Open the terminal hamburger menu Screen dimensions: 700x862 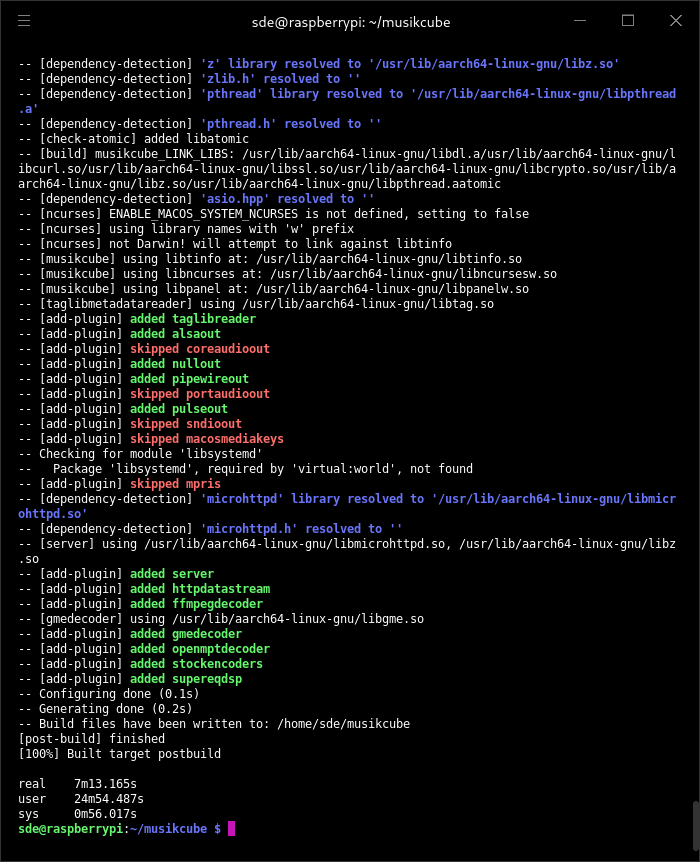[x=25, y=20]
